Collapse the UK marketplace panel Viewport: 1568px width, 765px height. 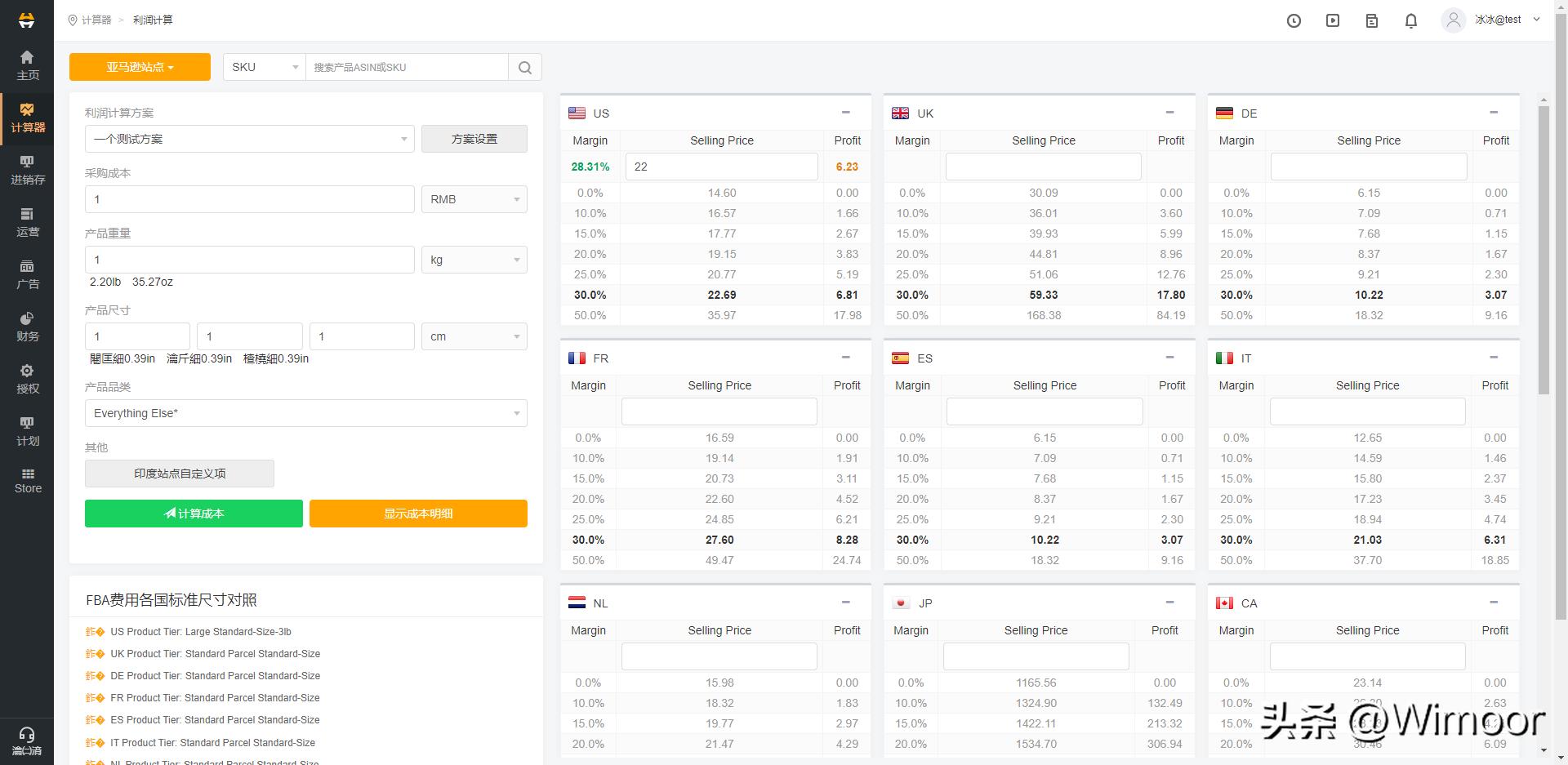pos(1169,113)
